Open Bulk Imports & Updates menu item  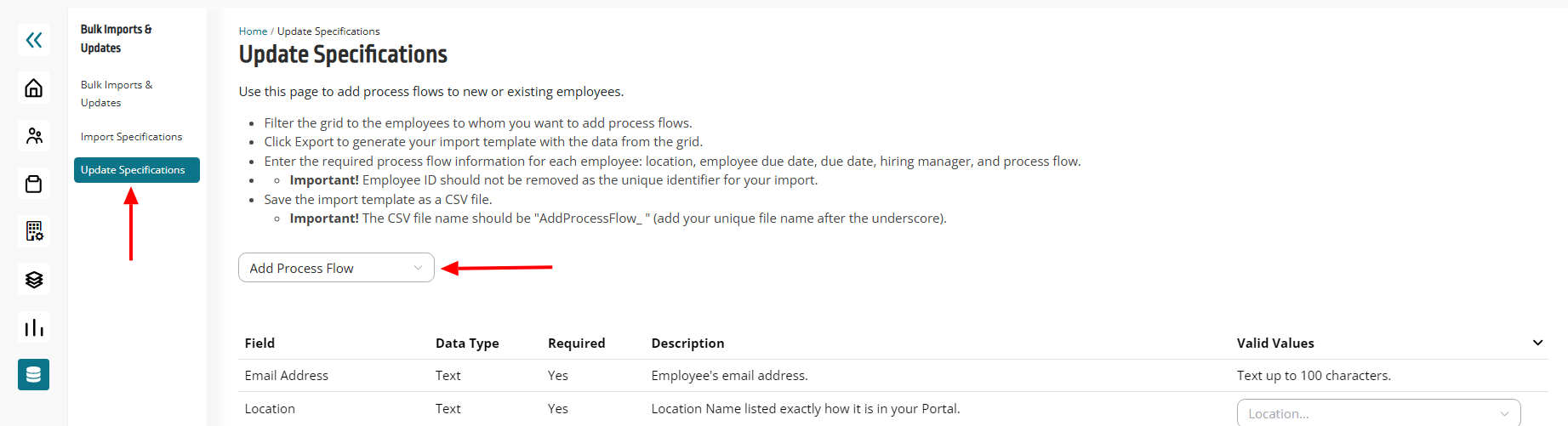point(117,94)
